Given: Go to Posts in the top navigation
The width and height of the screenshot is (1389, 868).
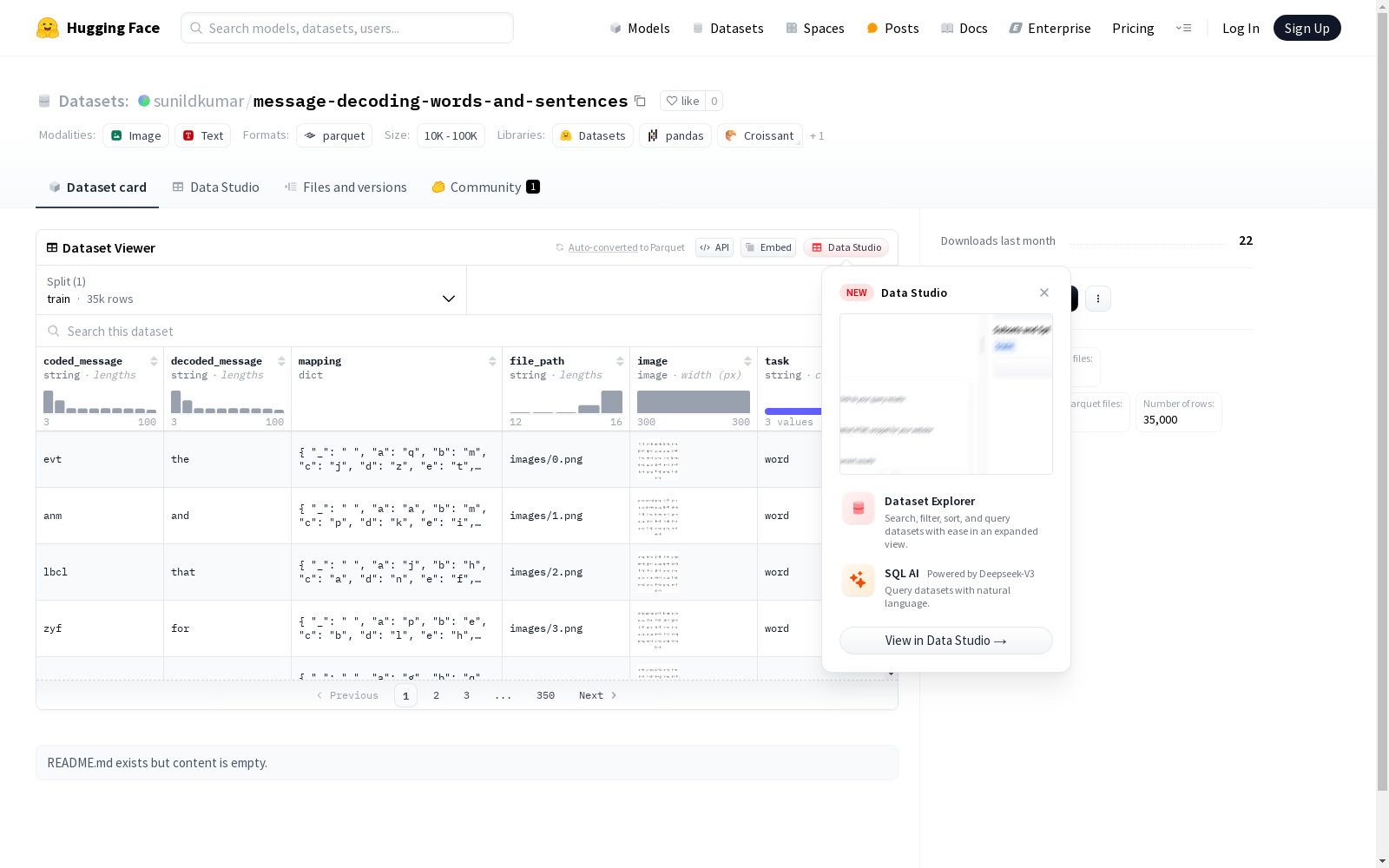Looking at the screenshot, I should [x=892, y=28].
